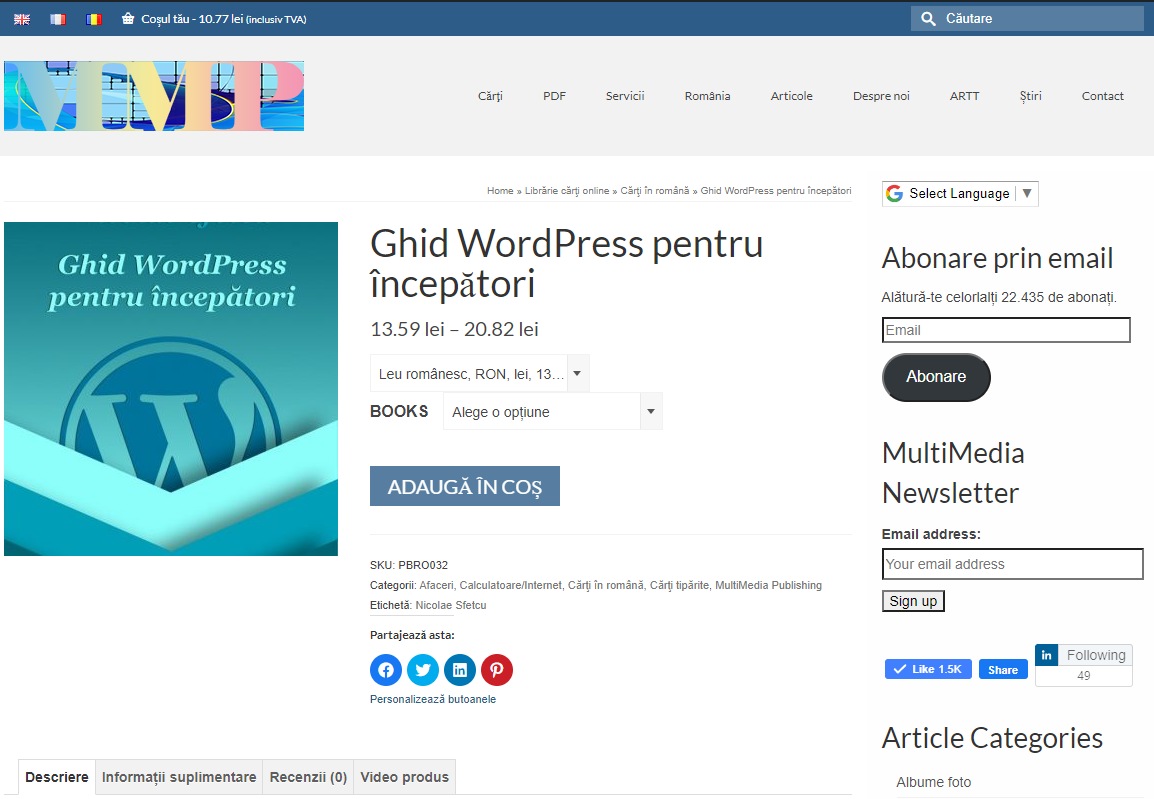Open the Știri menu item
The image size is (1154, 799).
pos(1030,96)
